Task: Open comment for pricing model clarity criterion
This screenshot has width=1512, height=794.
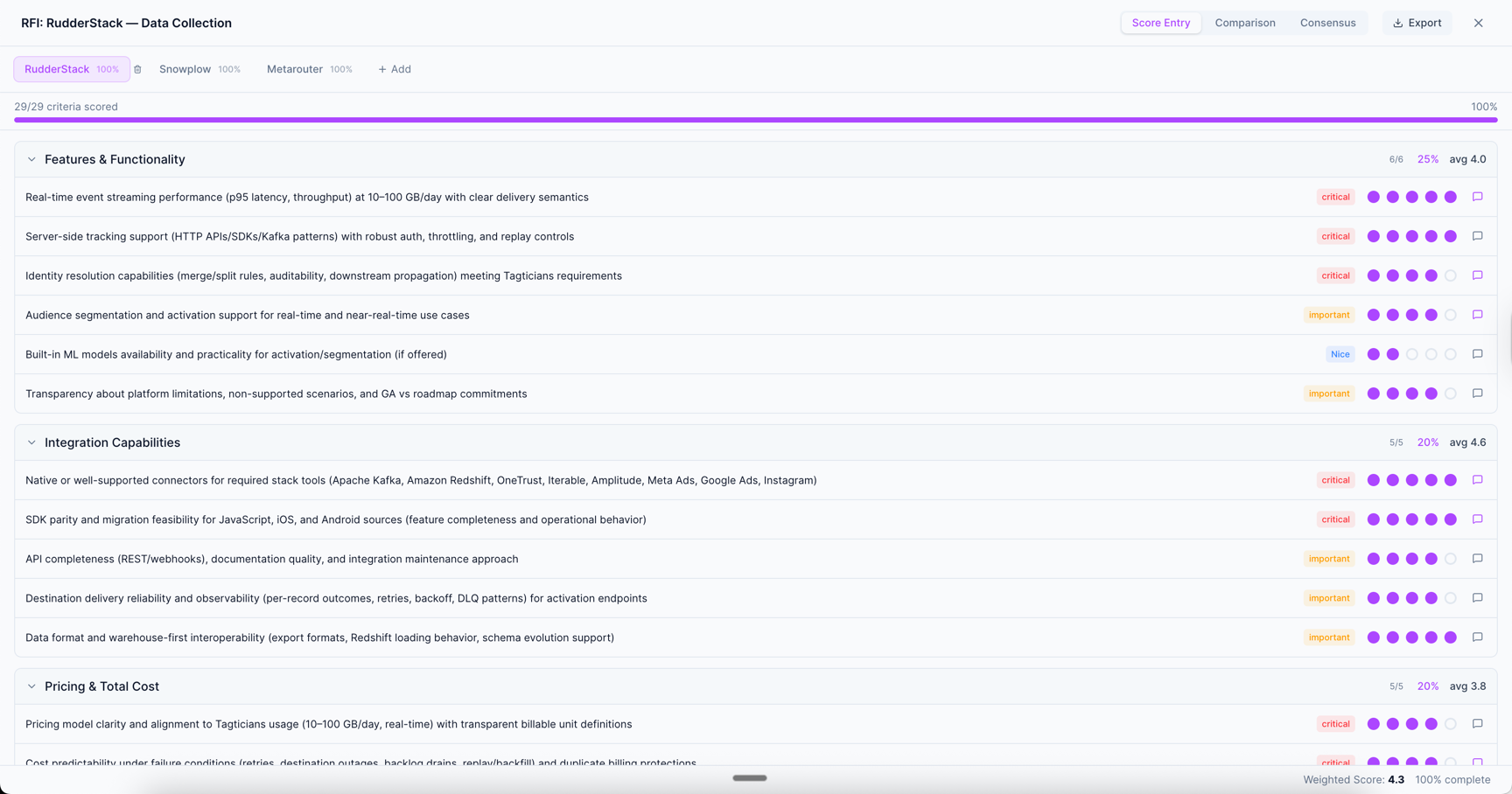Action: pos(1477,724)
